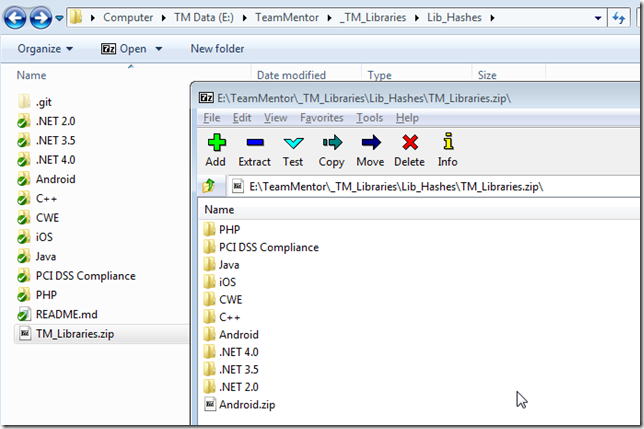Open the Organize dropdown menu

coord(45,49)
